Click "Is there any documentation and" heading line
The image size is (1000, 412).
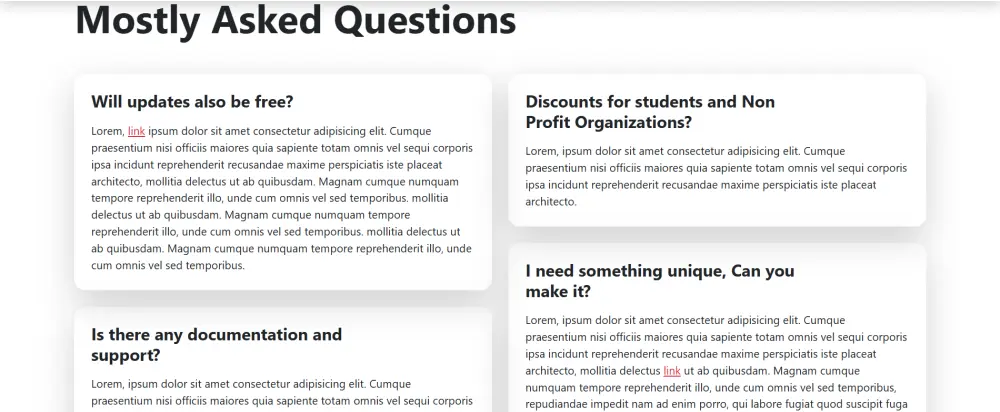click(216, 335)
